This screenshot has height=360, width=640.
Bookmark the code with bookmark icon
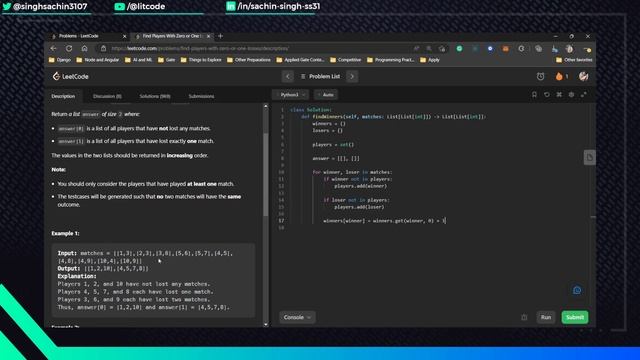534,95
